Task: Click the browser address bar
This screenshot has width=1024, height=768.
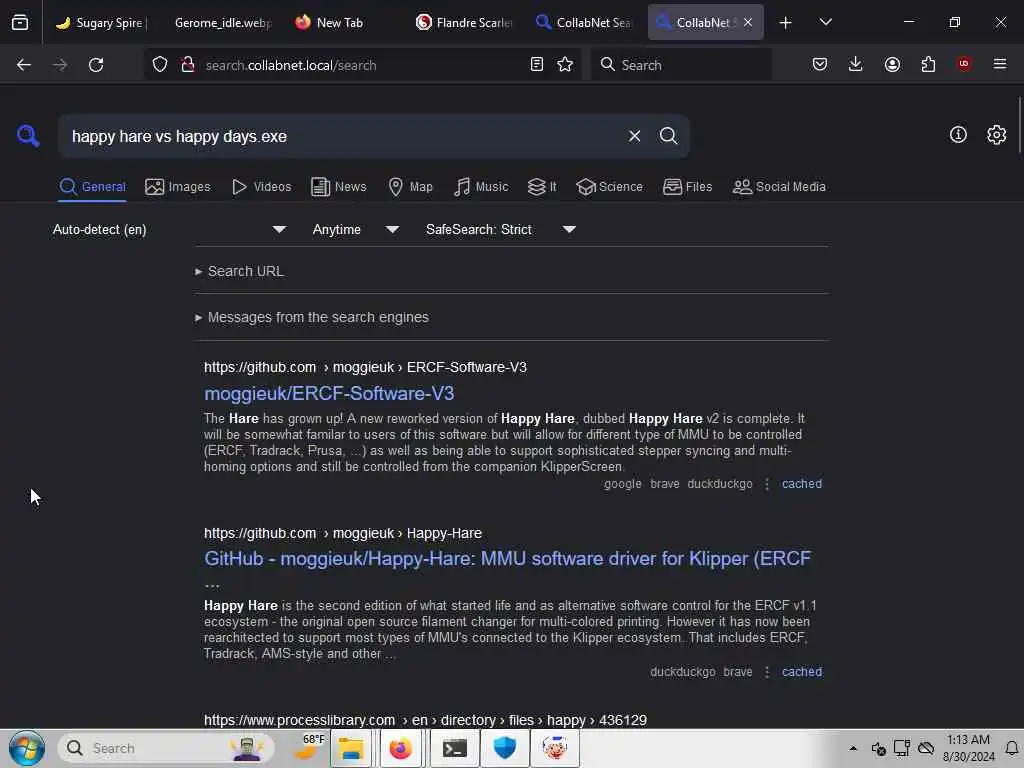Action: point(362,65)
